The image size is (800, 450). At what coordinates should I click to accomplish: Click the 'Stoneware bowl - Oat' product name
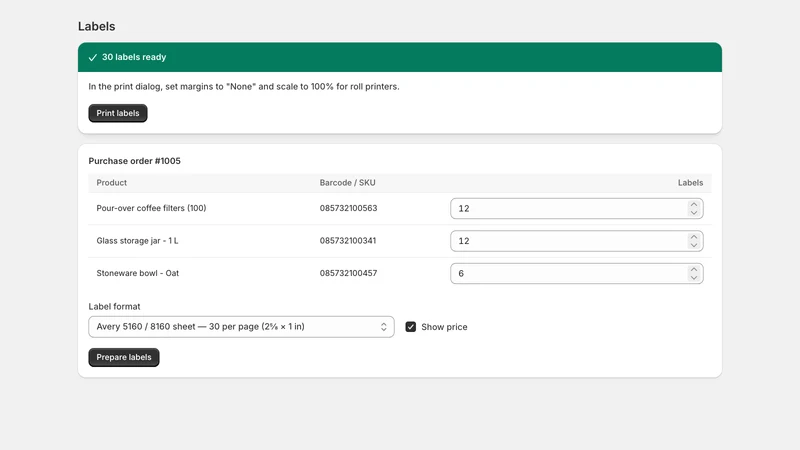click(x=138, y=273)
